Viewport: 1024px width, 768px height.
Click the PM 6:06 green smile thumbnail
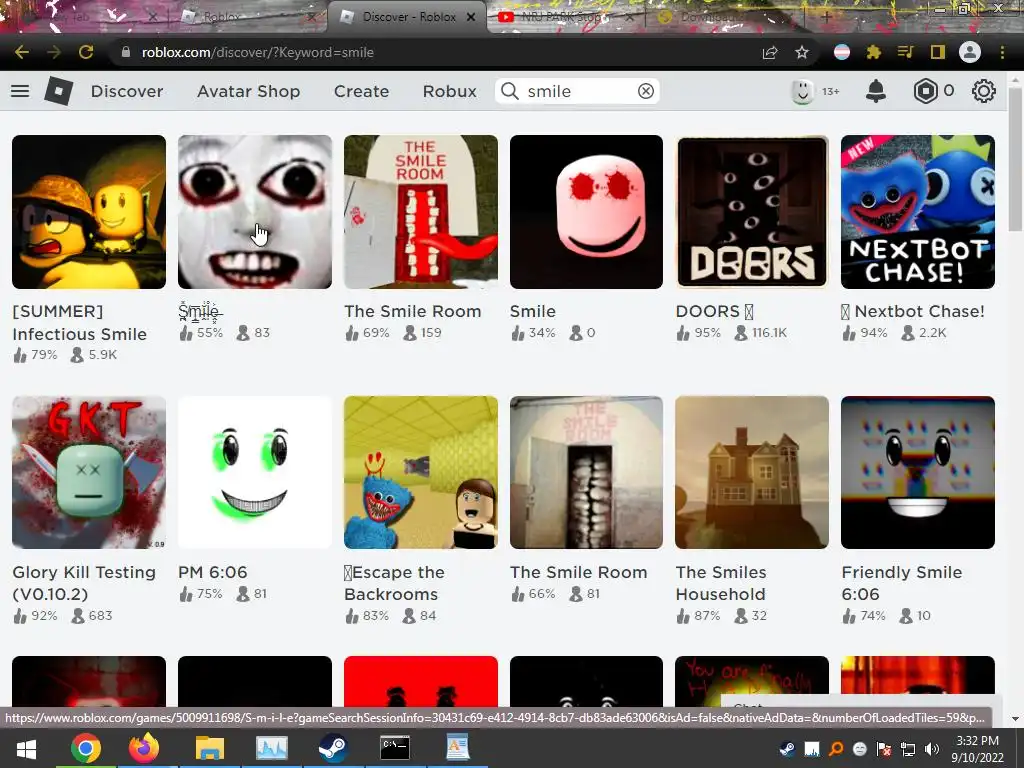(255, 472)
